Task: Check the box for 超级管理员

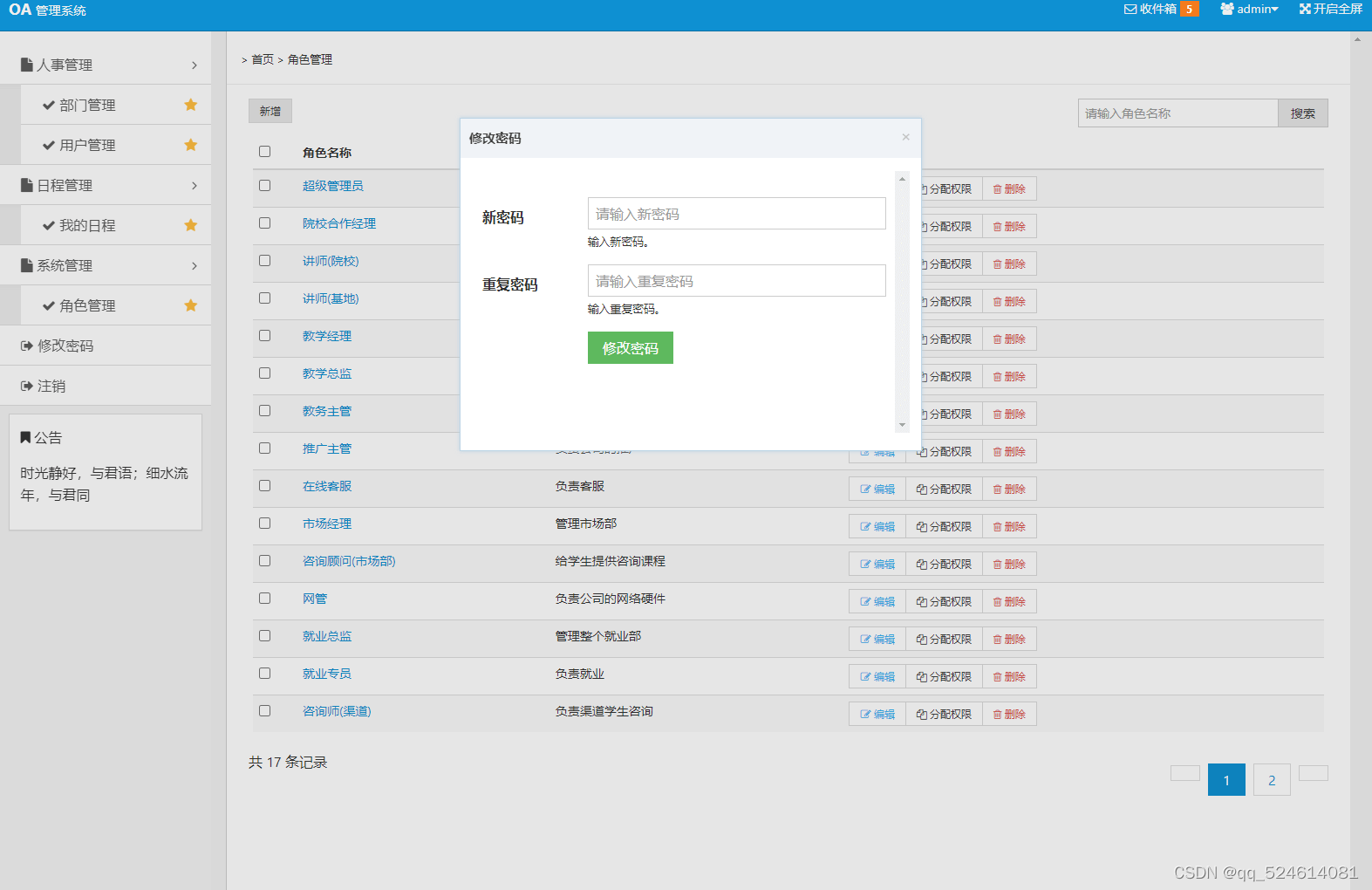Action: click(x=264, y=186)
